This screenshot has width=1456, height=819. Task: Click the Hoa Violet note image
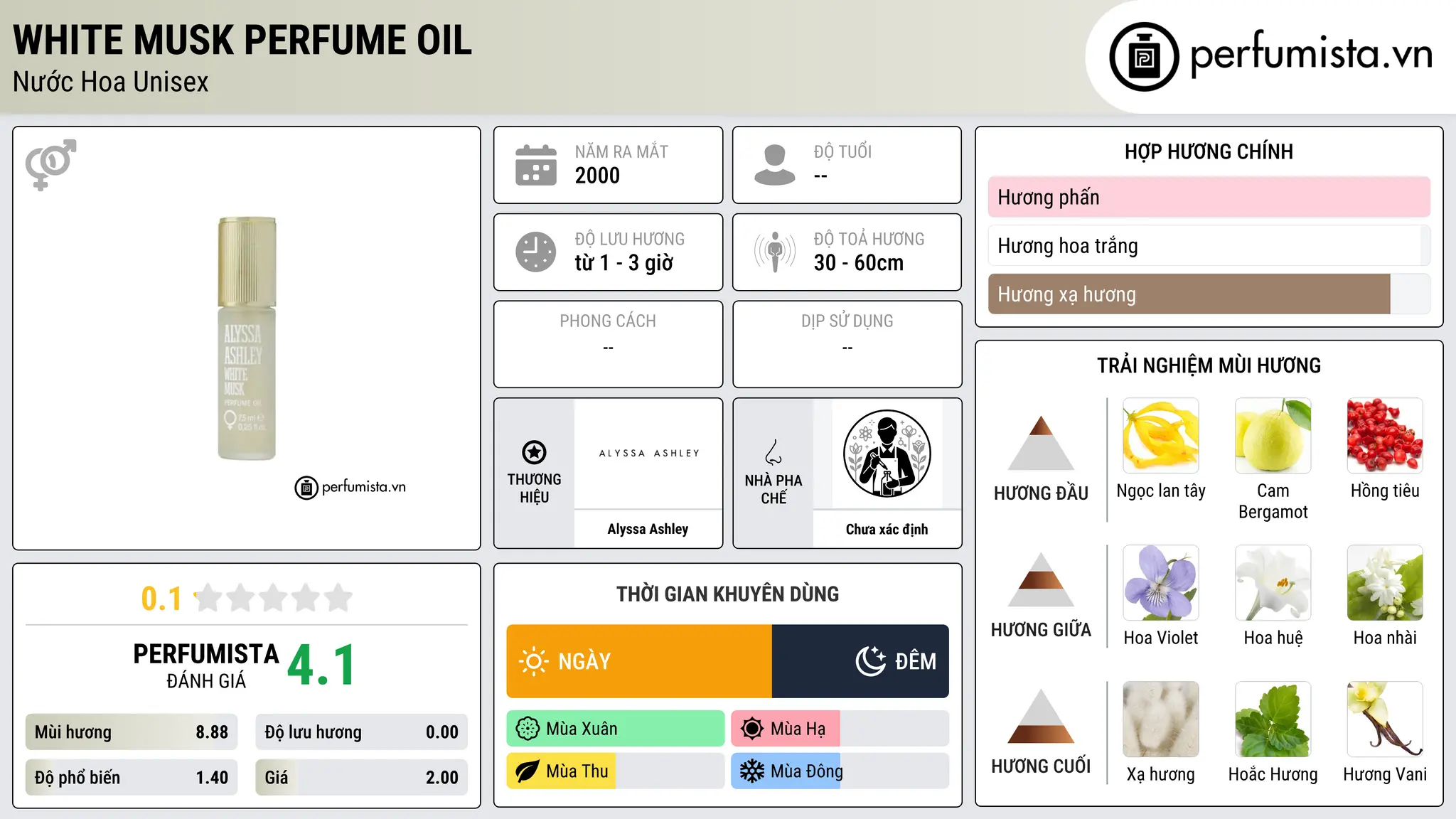[1161, 583]
